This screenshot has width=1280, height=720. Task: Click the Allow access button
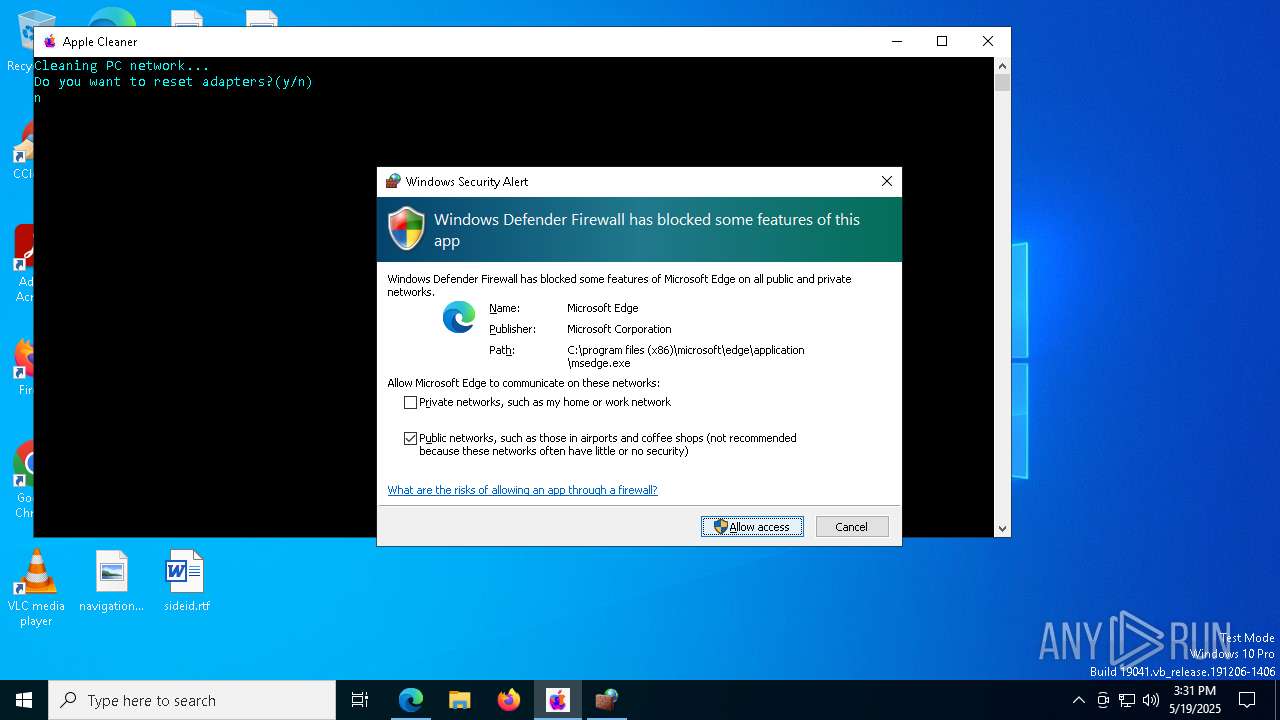point(752,527)
